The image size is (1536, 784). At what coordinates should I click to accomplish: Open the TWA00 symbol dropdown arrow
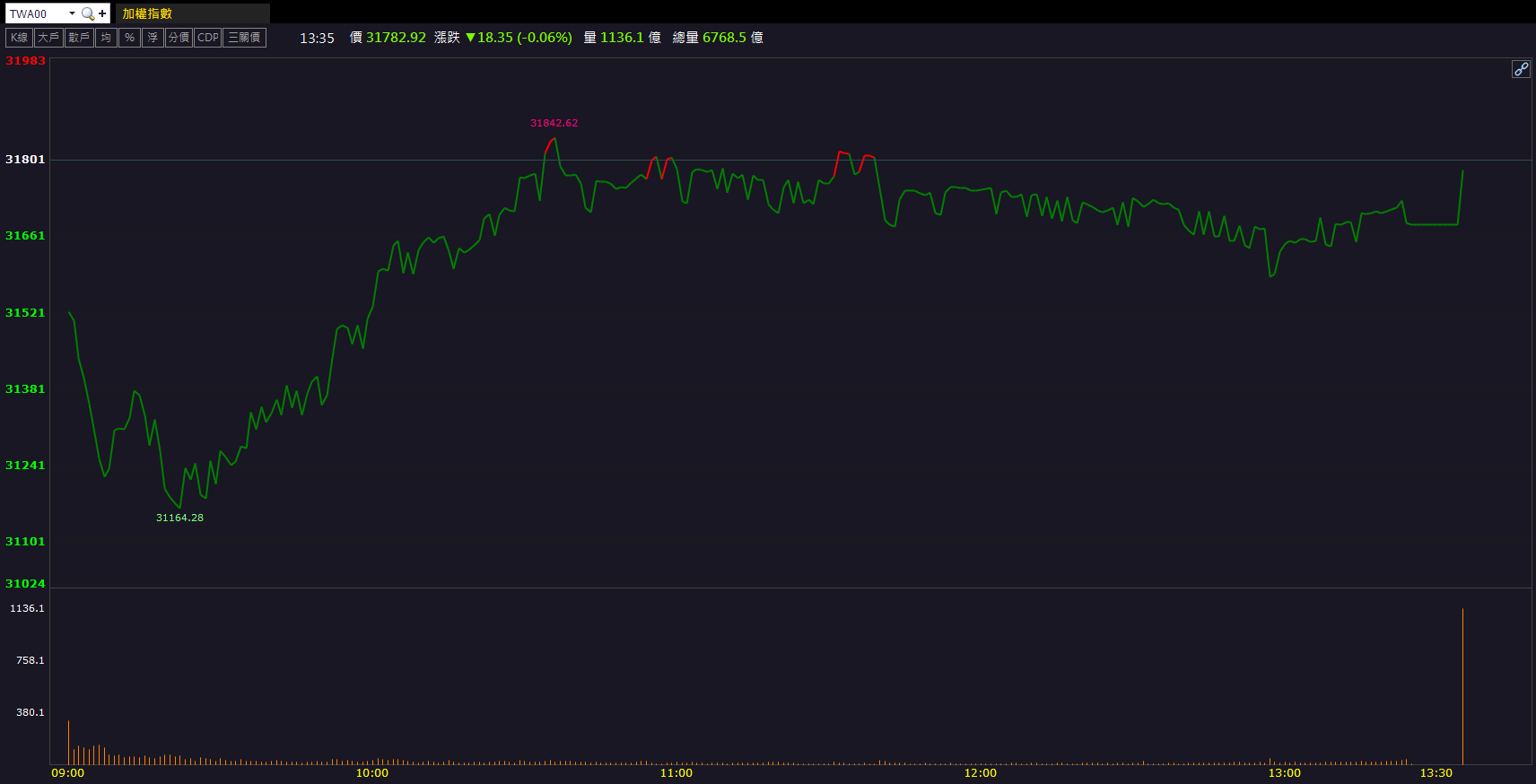pos(72,13)
